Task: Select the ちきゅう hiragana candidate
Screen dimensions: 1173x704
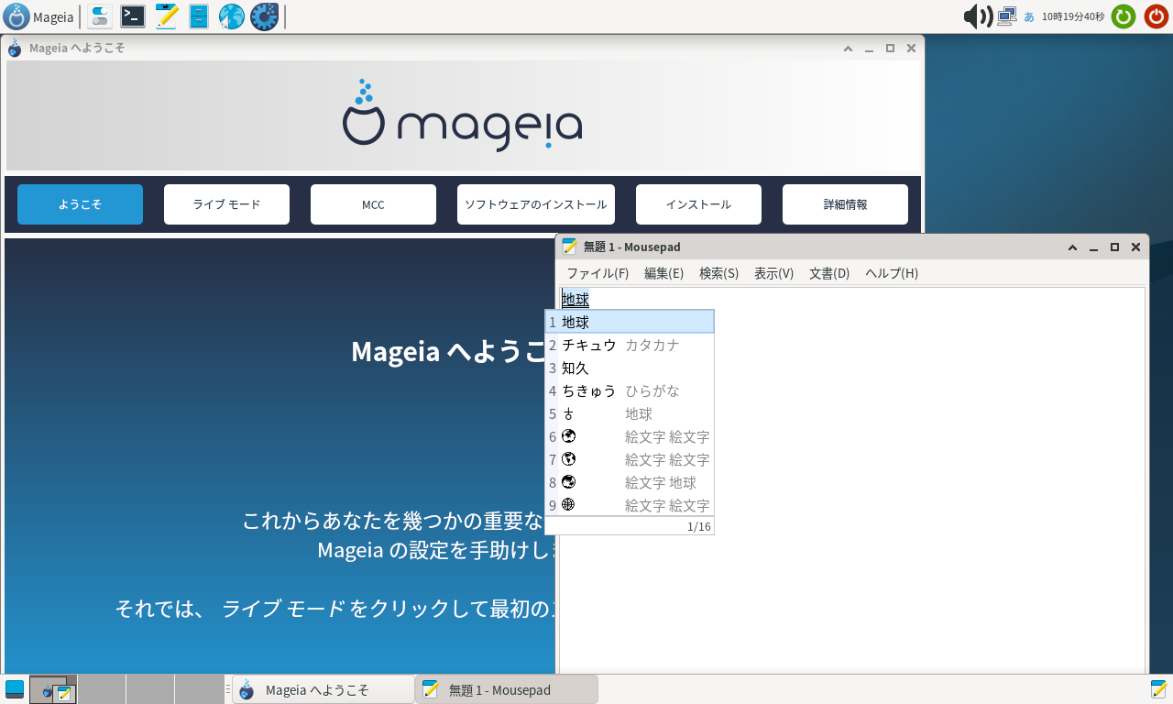Action: tap(589, 391)
